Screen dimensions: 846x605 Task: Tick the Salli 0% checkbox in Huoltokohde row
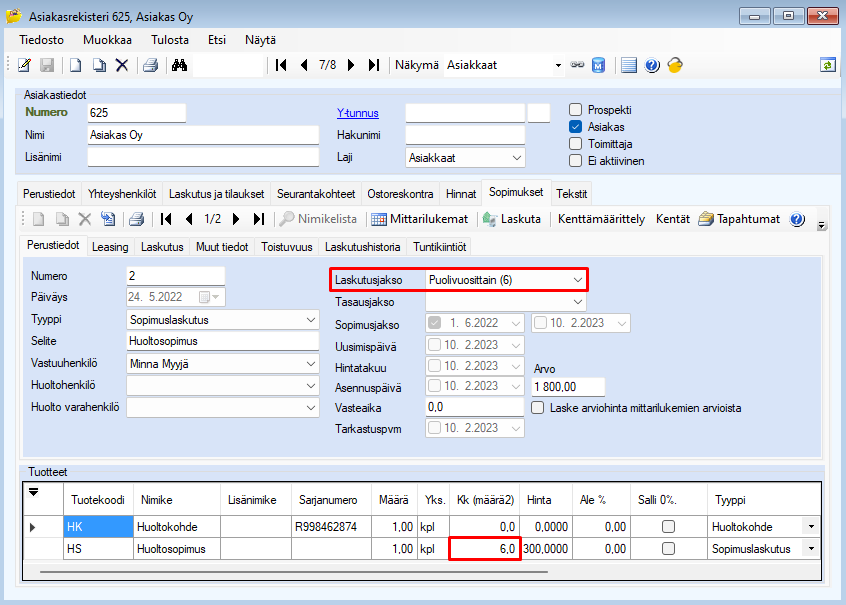pyautogui.click(x=668, y=526)
